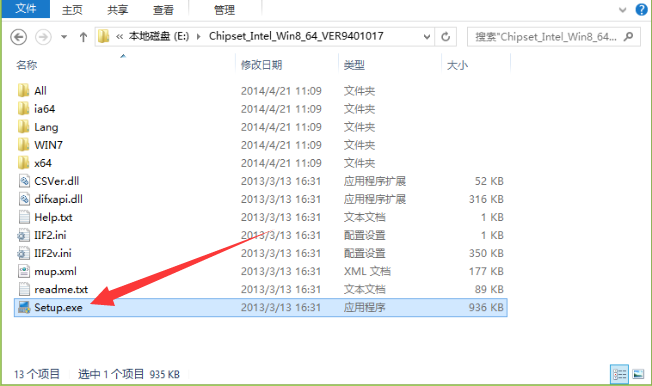Screen dimensions: 652x386
Task: Select the Lang folder icon
Action: (x=24, y=126)
